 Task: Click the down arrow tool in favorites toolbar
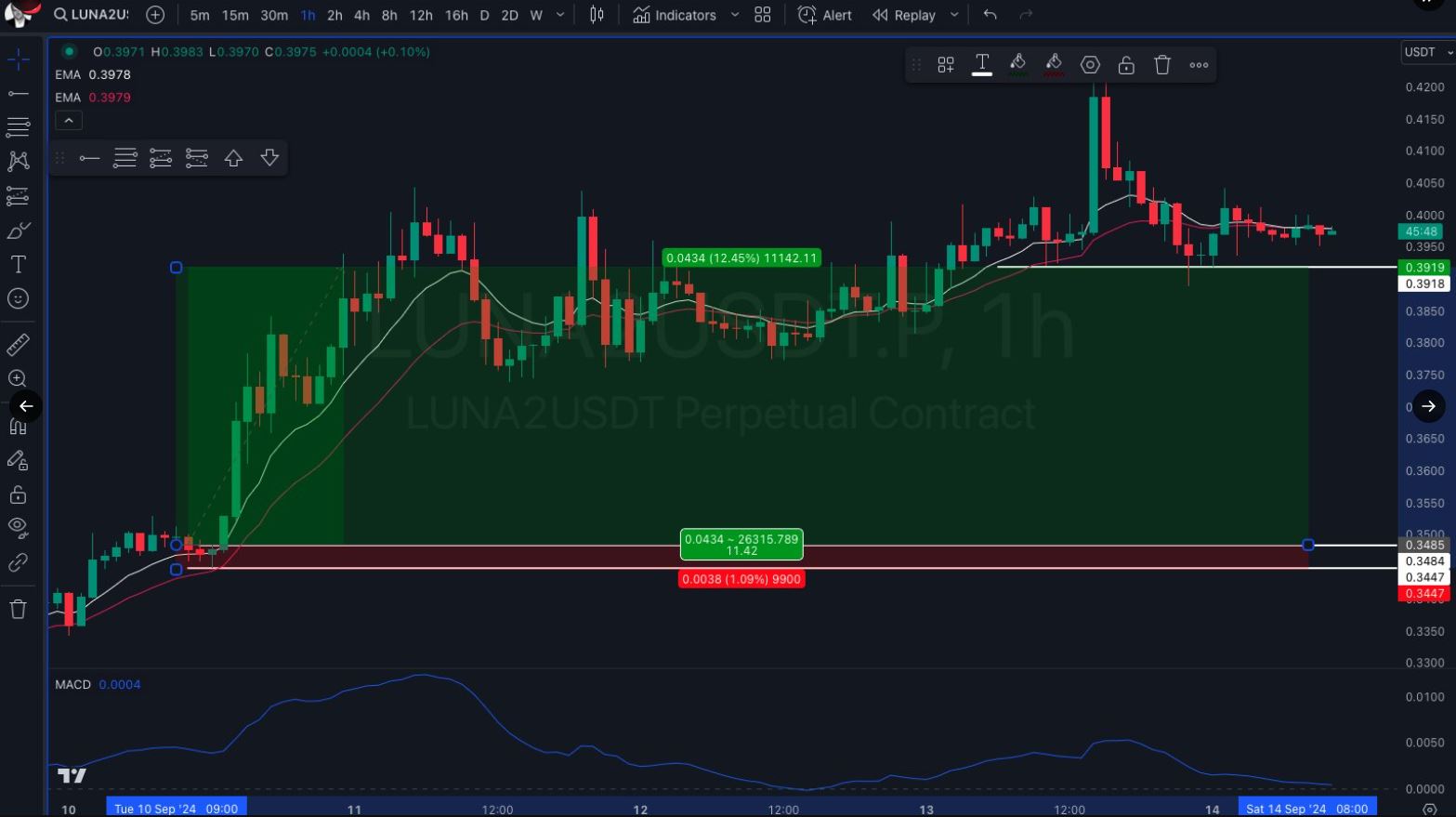coord(269,158)
